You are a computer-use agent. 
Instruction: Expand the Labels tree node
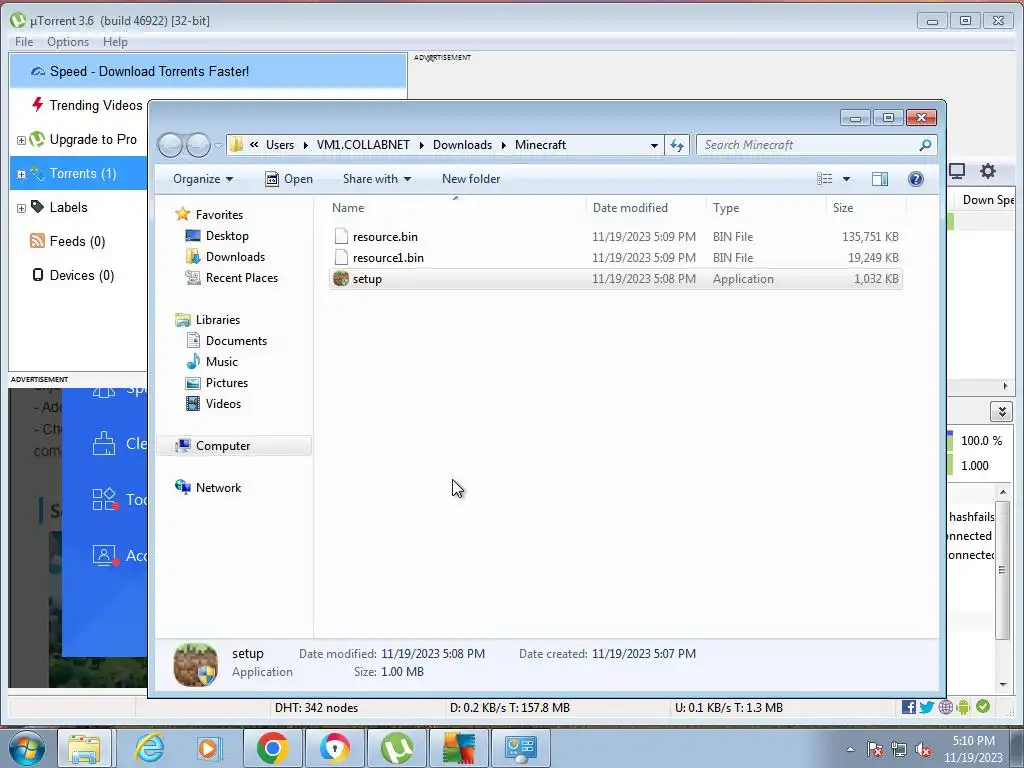pos(21,208)
